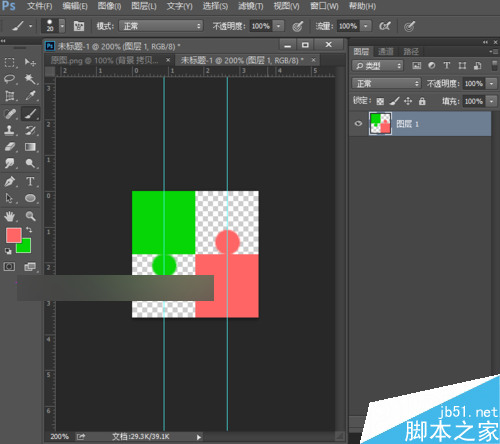Image resolution: width=500 pixels, height=444 pixels.
Task: Select the Eyedropper tool
Action: 30,96
